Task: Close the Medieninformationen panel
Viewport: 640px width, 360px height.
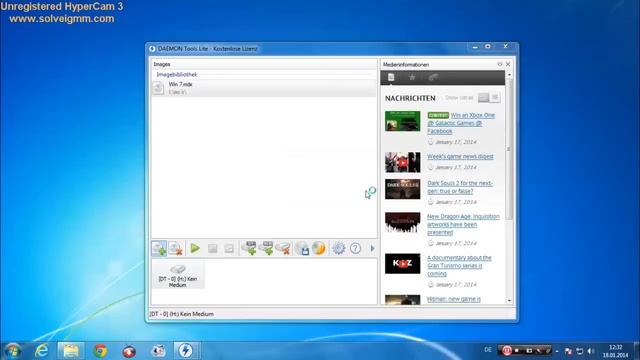Action: pyautogui.click(x=508, y=64)
